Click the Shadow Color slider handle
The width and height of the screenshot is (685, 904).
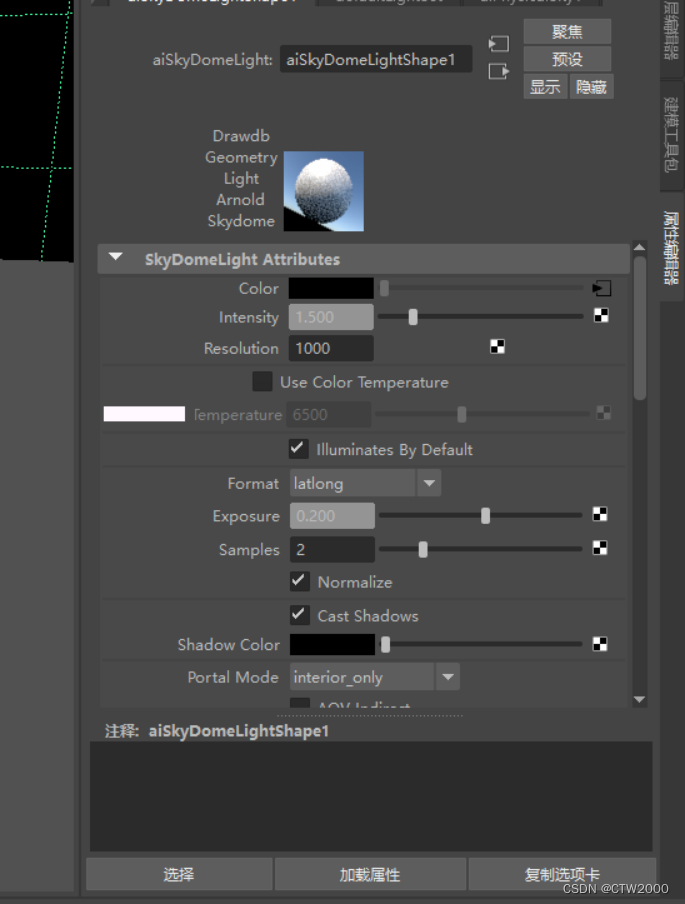(385, 645)
